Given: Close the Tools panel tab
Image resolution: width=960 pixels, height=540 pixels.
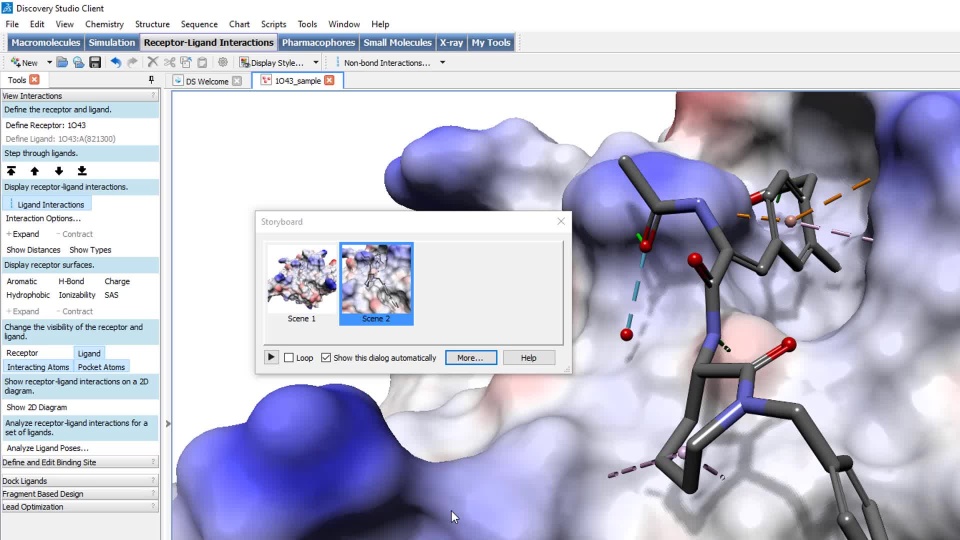Looking at the screenshot, I should pyautogui.click(x=34, y=80).
